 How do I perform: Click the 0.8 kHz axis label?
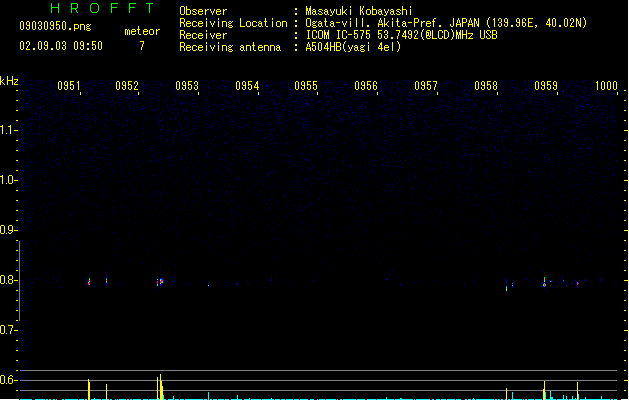[x=8, y=280]
